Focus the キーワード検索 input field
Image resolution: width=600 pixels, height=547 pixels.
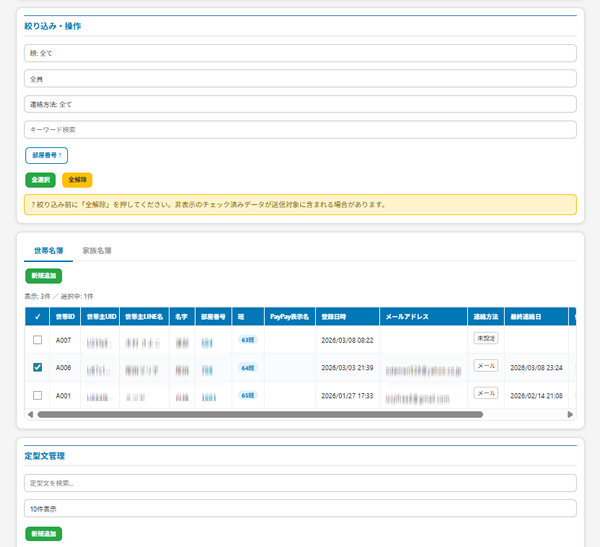point(300,130)
